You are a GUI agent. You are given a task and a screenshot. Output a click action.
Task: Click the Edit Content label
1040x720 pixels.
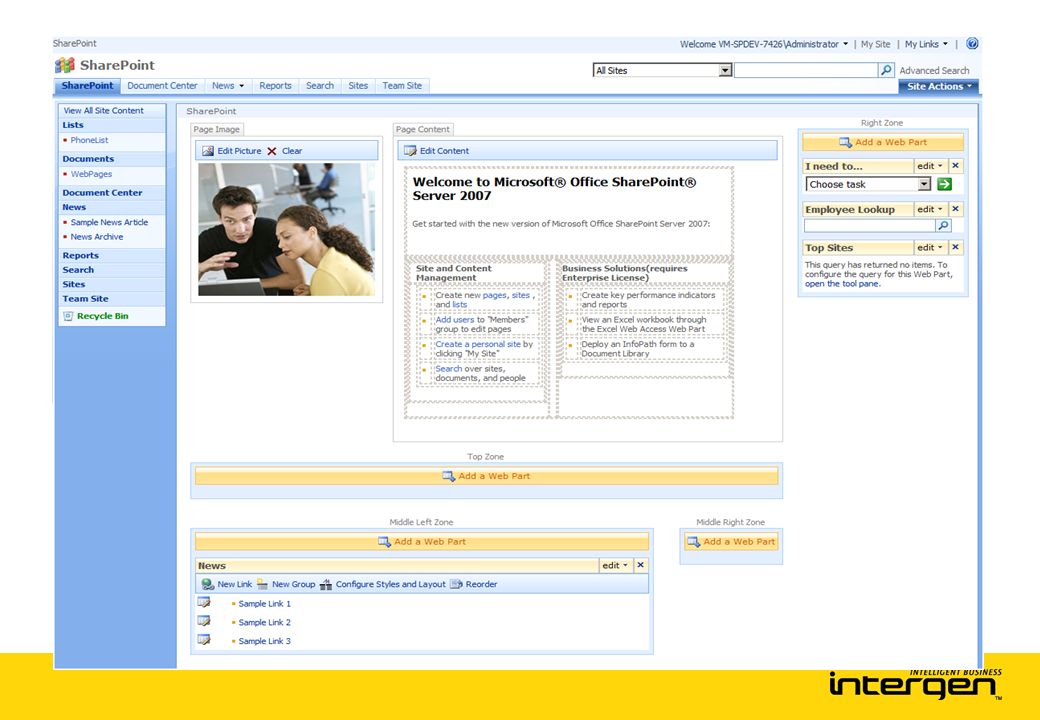[444, 151]
